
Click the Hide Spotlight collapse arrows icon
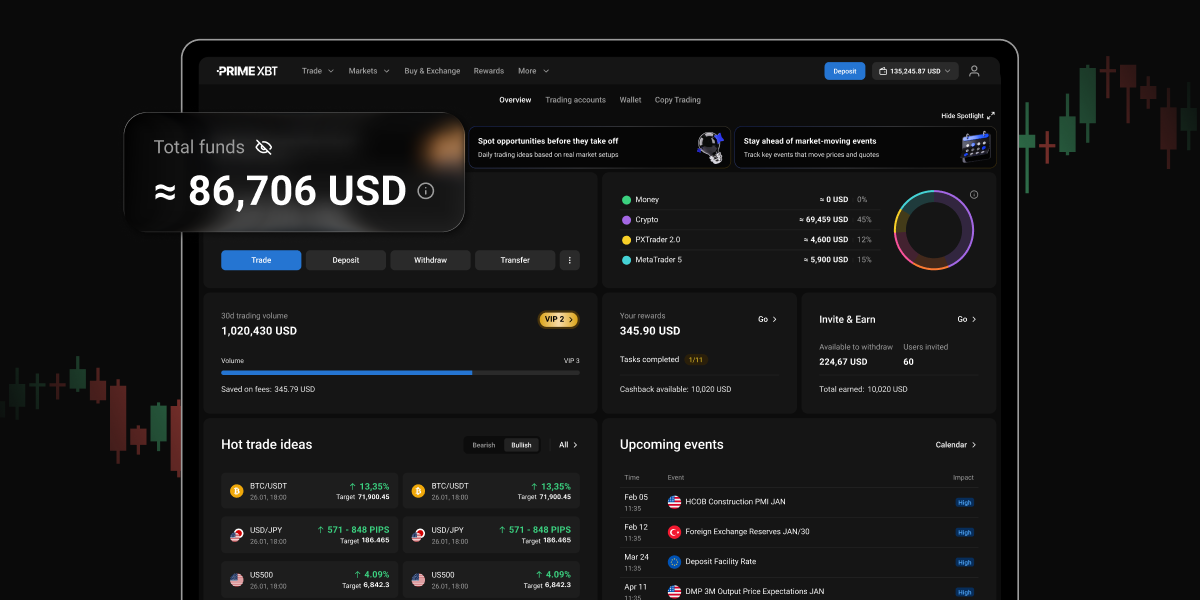click(x=991, y=116)
